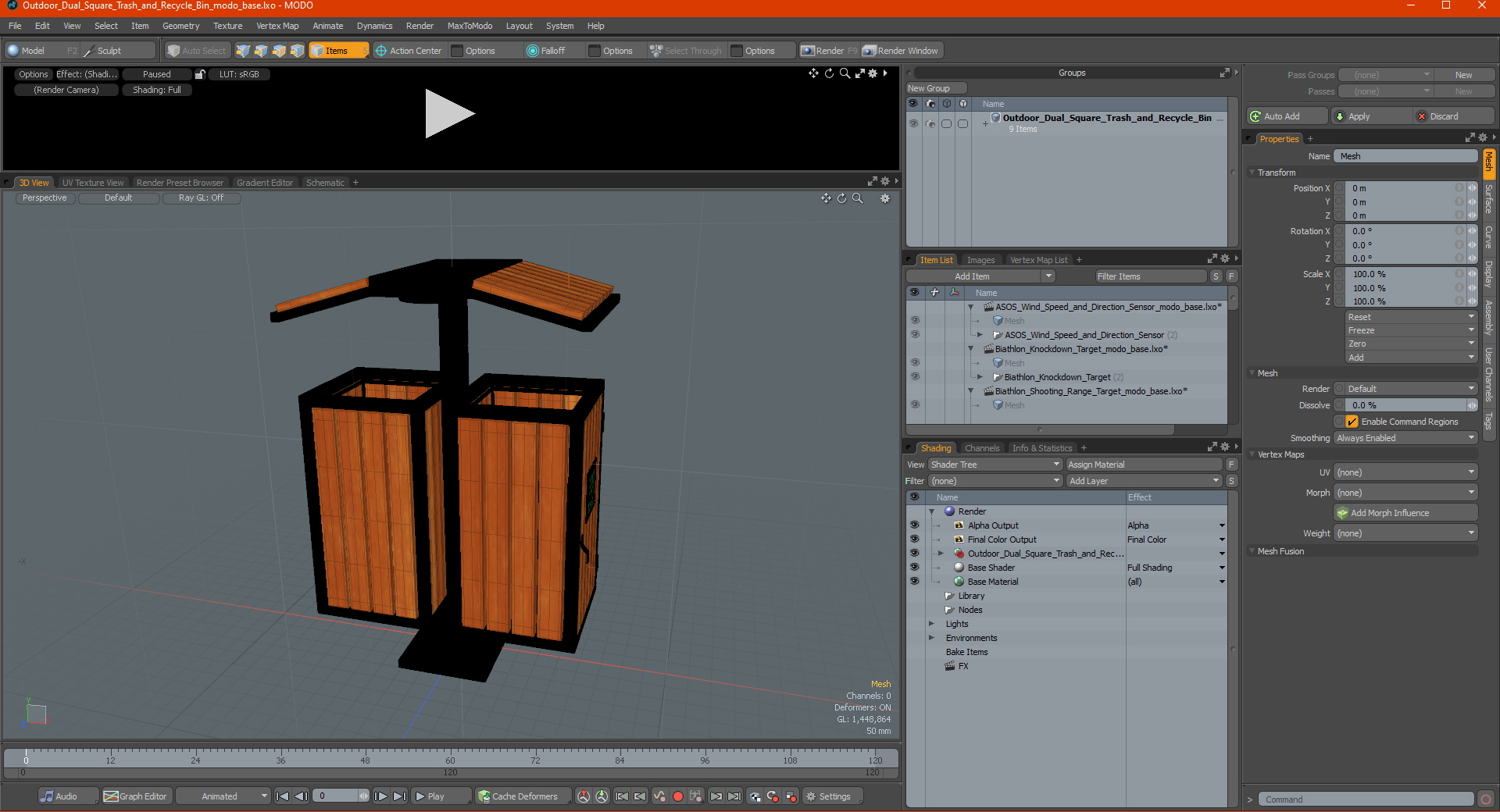Click Cache Deformers button
This screenshot has height=812, width=1500.
(522, 796)
